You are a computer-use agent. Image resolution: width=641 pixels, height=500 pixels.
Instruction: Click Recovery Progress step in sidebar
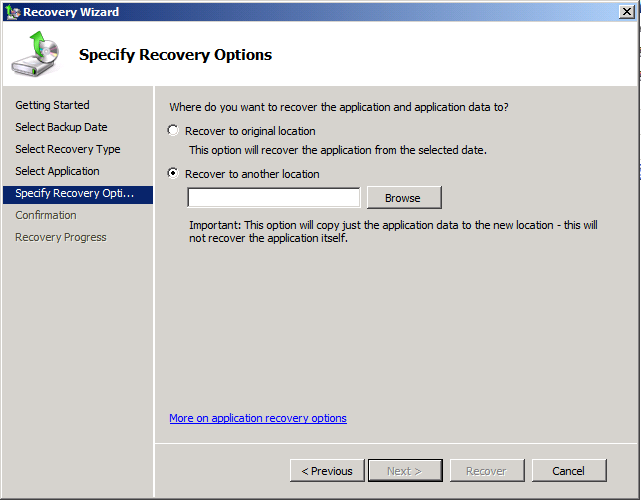pyautogui.click(x=60, y=237)
